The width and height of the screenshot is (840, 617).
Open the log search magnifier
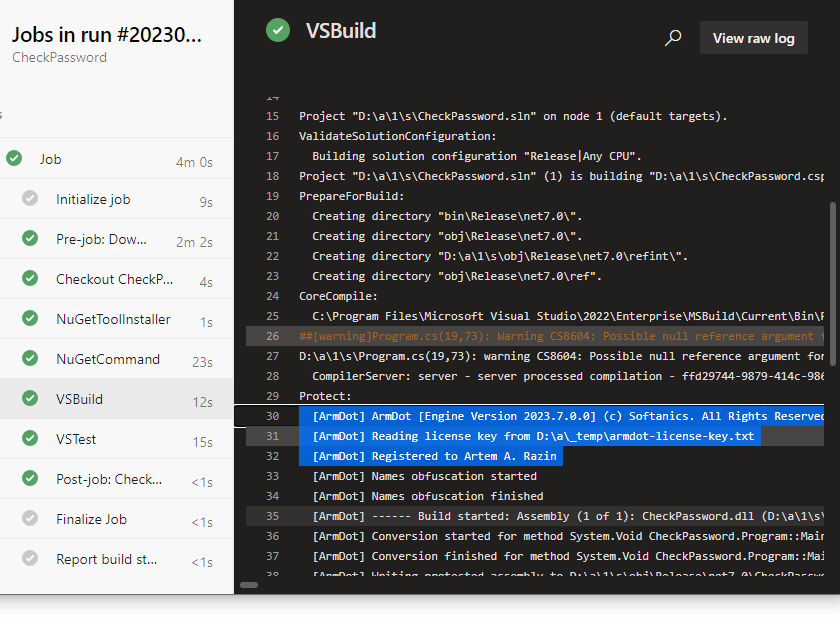tap(673, 37)
